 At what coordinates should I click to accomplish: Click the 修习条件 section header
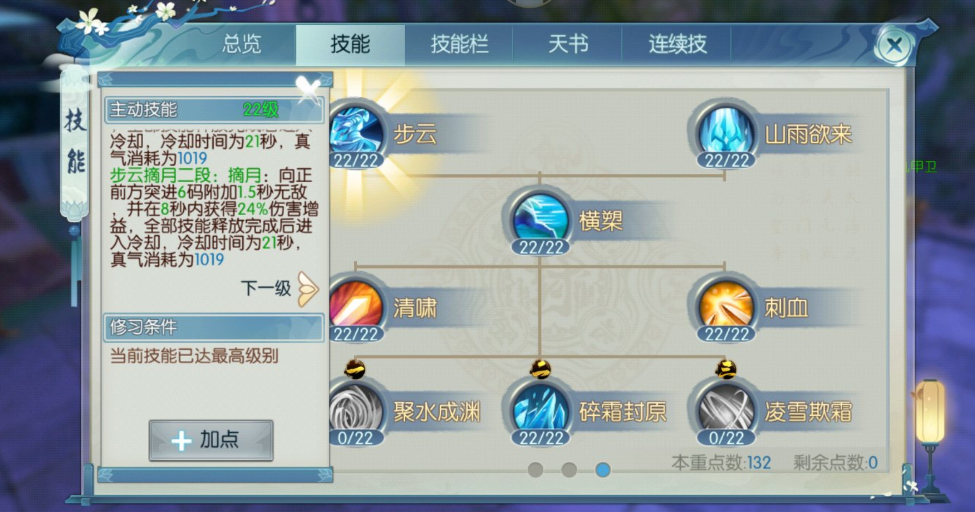tap(214, 327)
